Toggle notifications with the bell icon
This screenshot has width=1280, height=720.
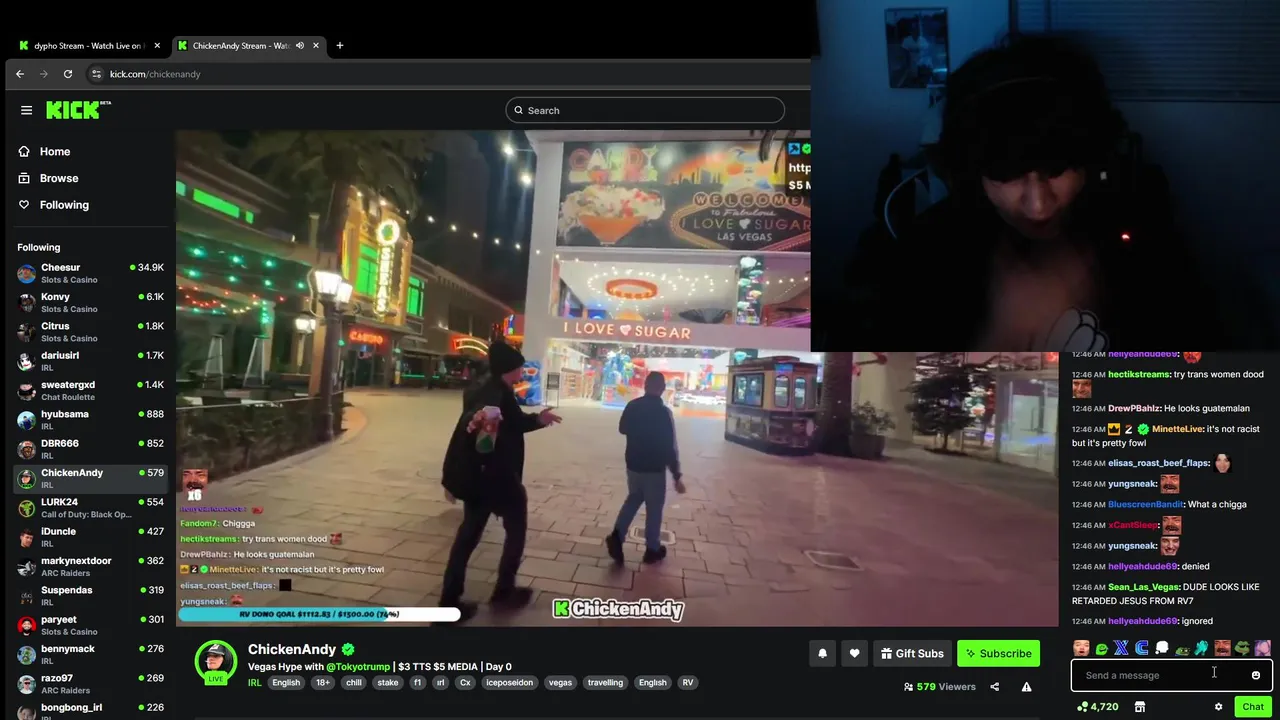click(822, 654)
